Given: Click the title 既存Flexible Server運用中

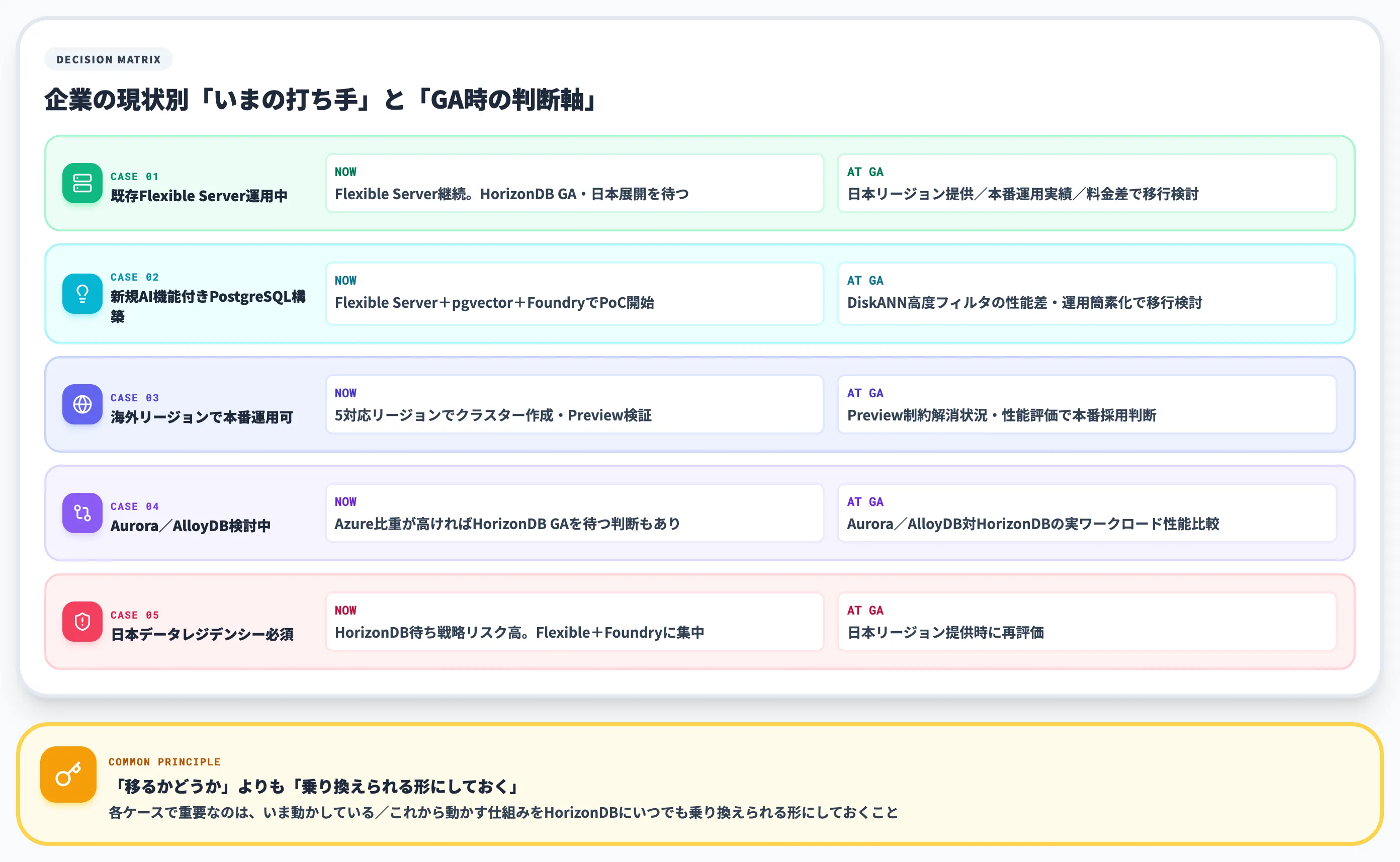Looking at the screenshot, I should tap(199, 196).
